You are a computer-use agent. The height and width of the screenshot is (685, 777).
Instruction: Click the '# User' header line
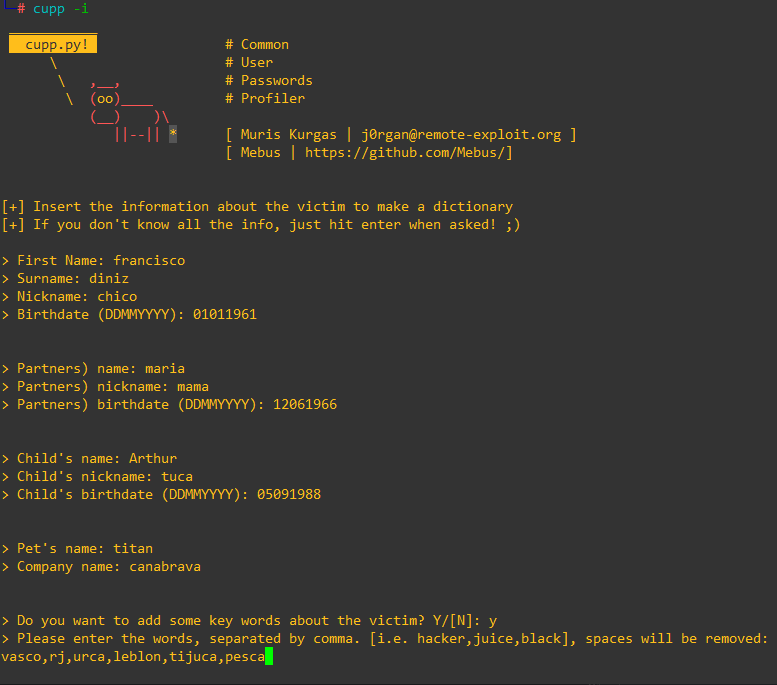(x=249, y=62)
